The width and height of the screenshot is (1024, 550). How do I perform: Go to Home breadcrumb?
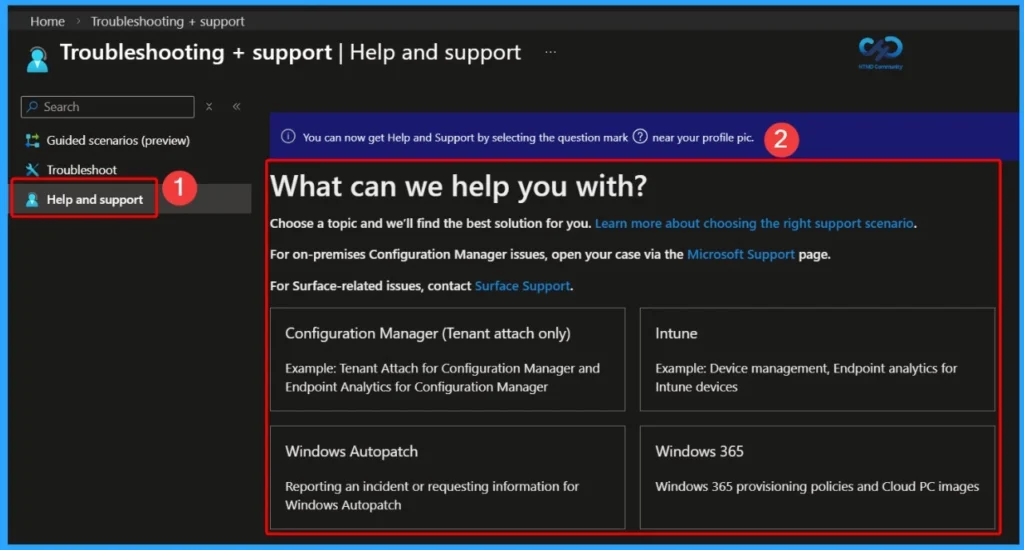[47, 22]
